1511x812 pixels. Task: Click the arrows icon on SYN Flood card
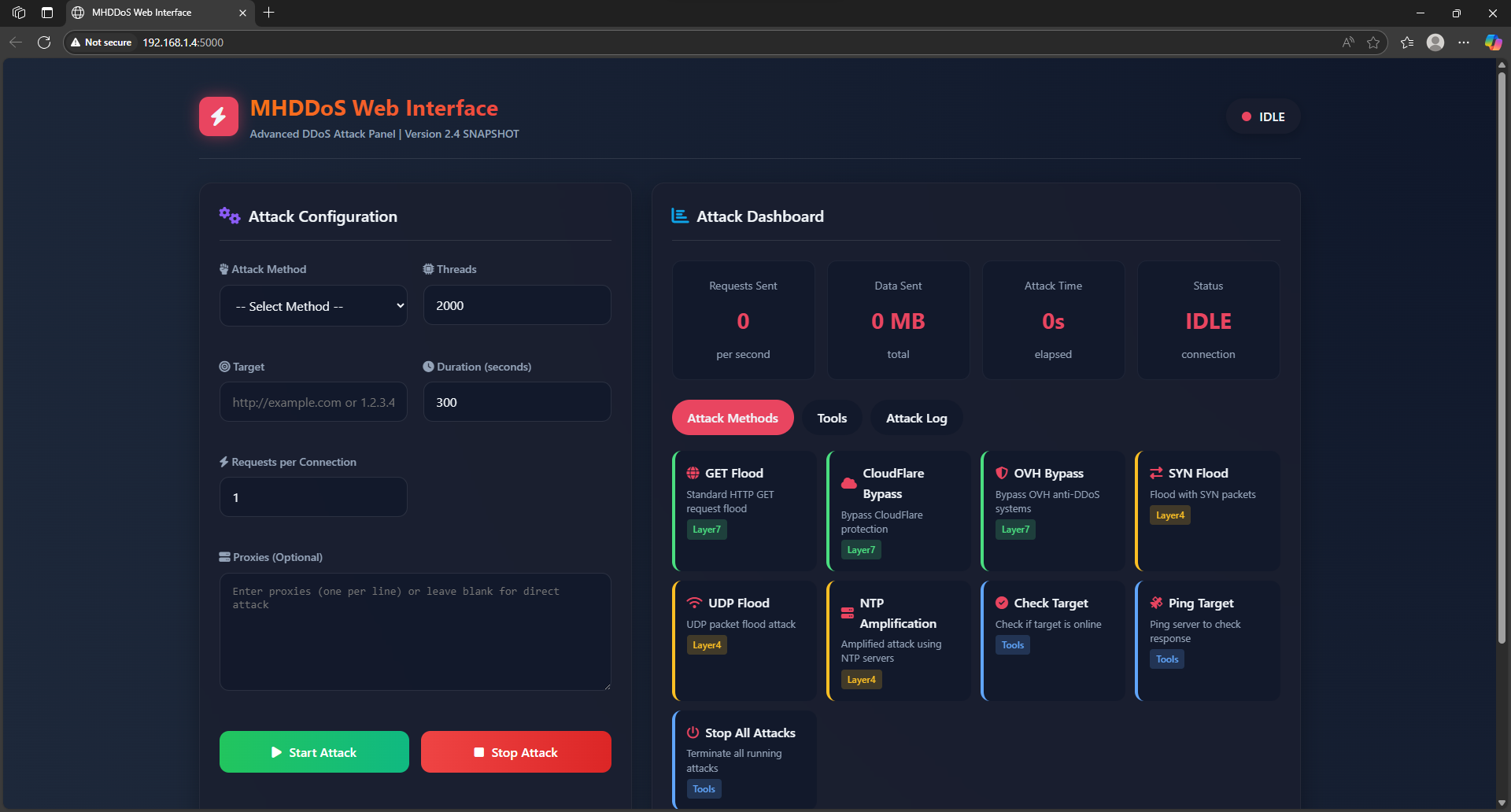(x=1156, y=473)
